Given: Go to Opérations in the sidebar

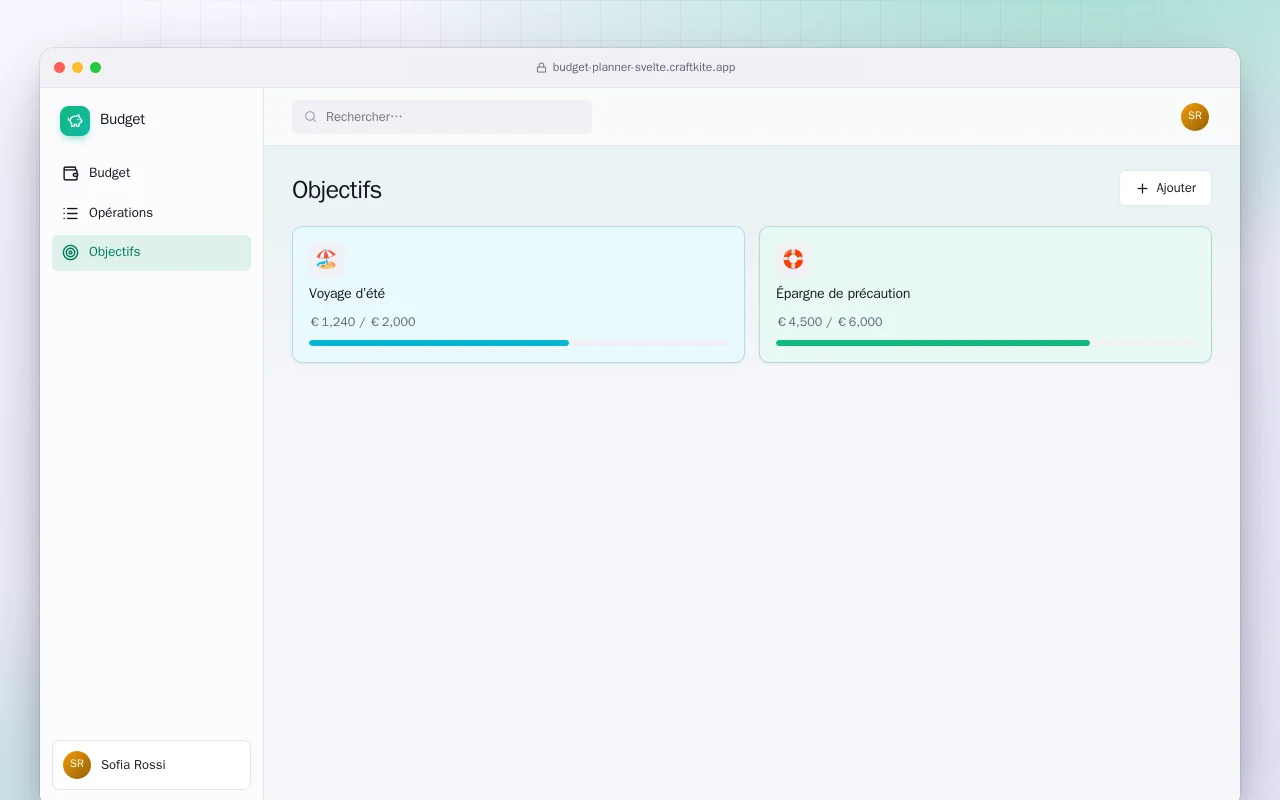Looking at the screenshot, I should pyautogui.click(x=151, y=213).
